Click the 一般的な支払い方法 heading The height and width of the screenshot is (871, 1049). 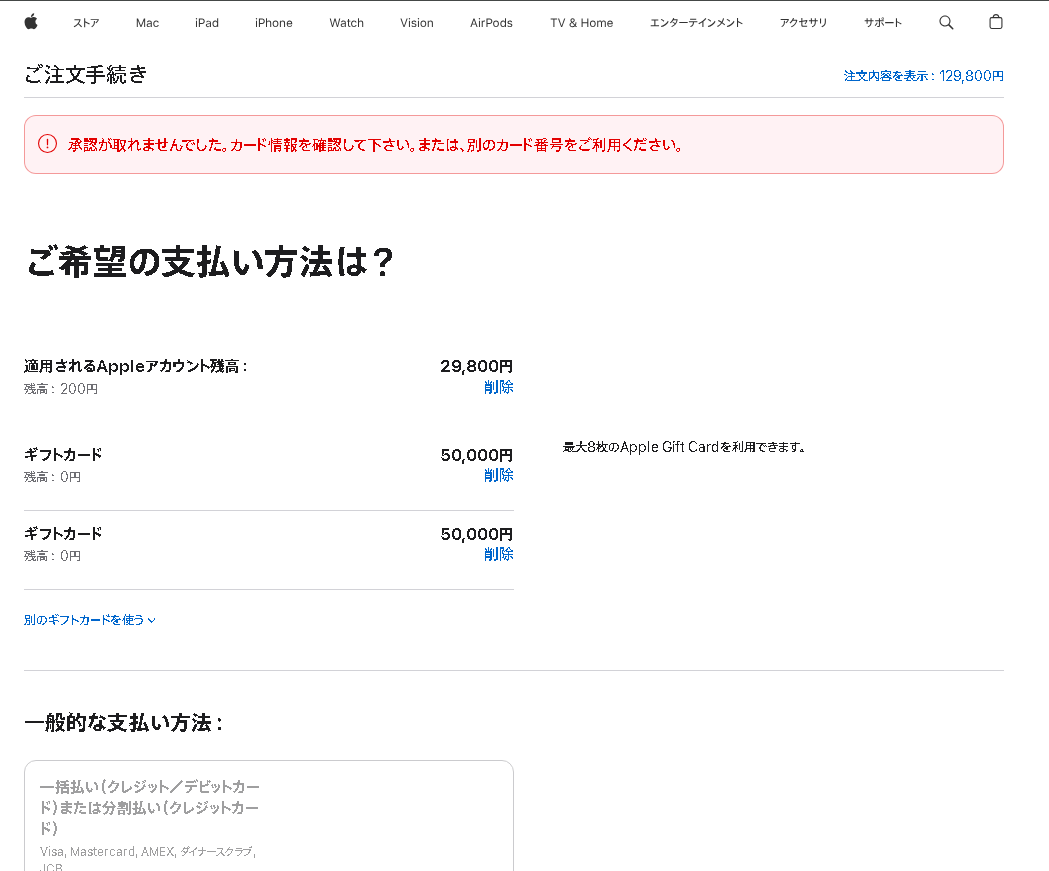(123, 722)
